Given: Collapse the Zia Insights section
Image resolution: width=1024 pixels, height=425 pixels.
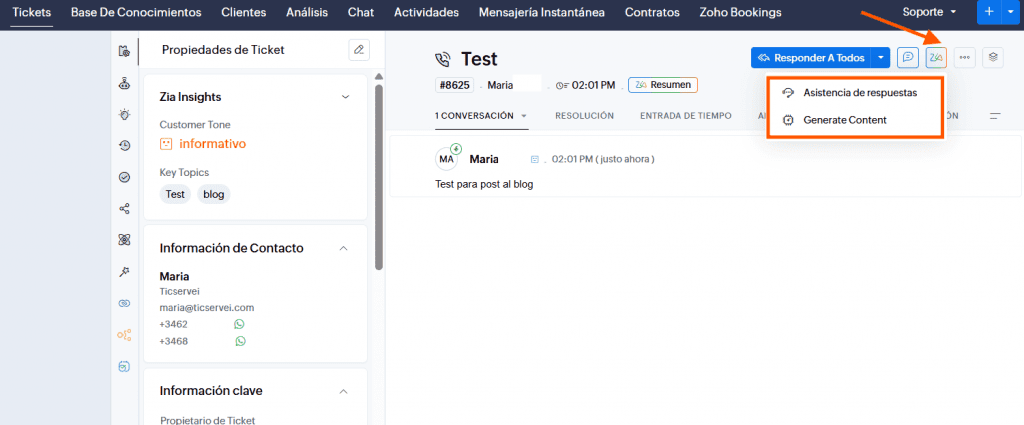Looking at the screenshot, I should [345, 97].
